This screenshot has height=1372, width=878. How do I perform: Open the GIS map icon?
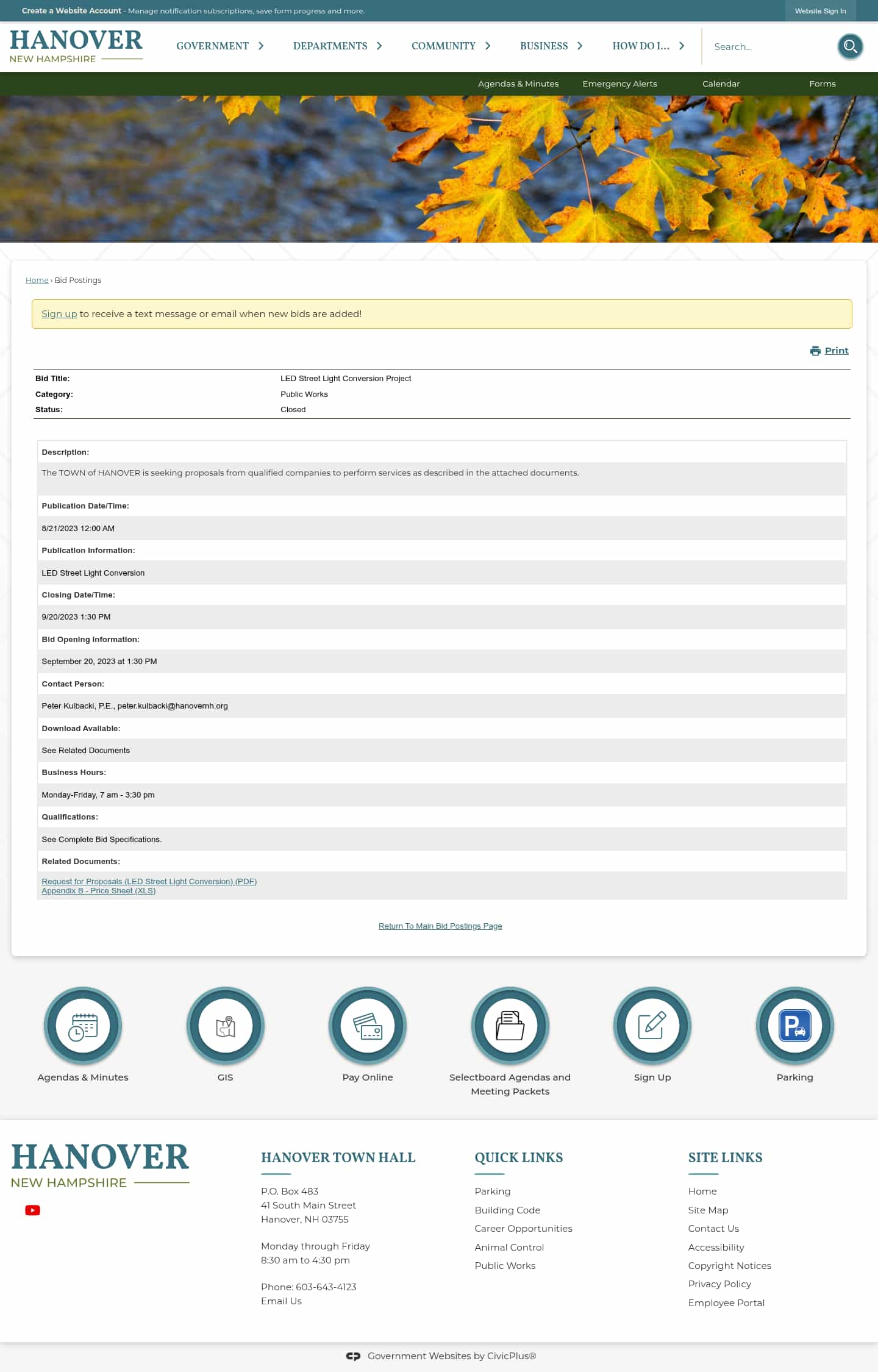click(225, 1026)
